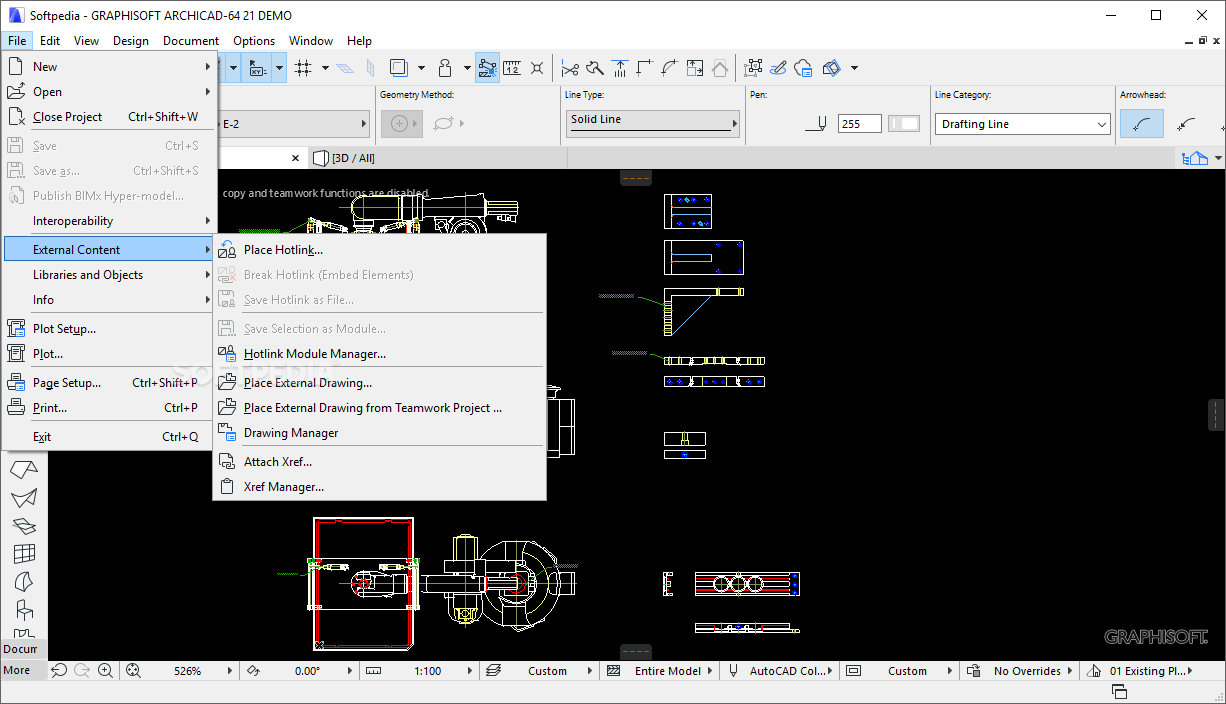Toggle the curved Arrowhead style option

click(1142, 124)
